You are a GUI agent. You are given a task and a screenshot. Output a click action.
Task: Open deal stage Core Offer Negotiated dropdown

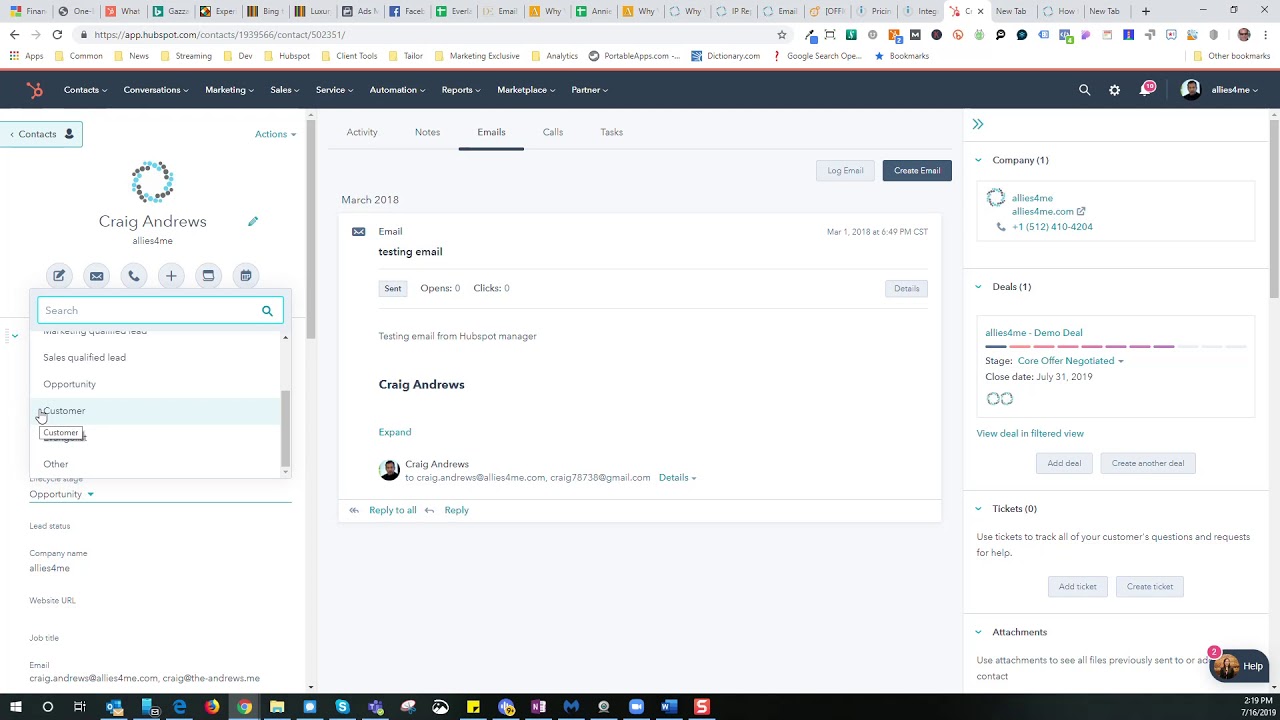pyautogui.click(x=1070, y=361)
